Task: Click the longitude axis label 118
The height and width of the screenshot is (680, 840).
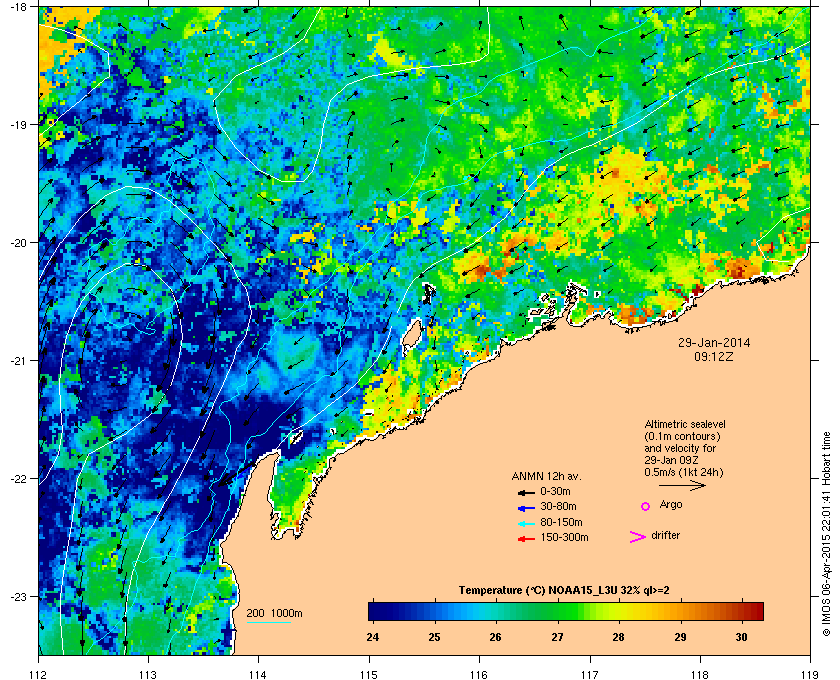Action: click(700, 674)
